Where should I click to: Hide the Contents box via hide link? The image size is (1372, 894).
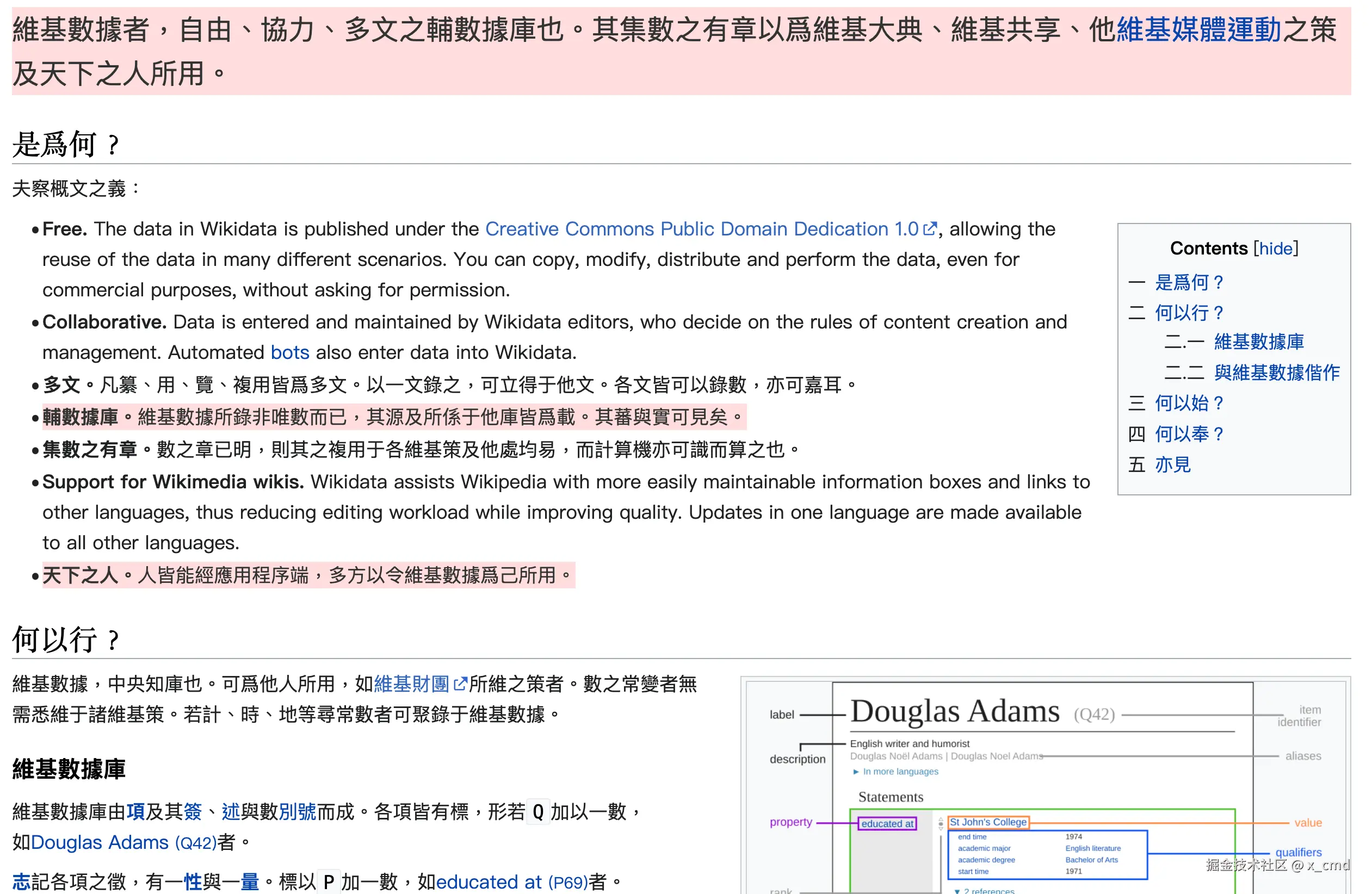point(1276,249)
